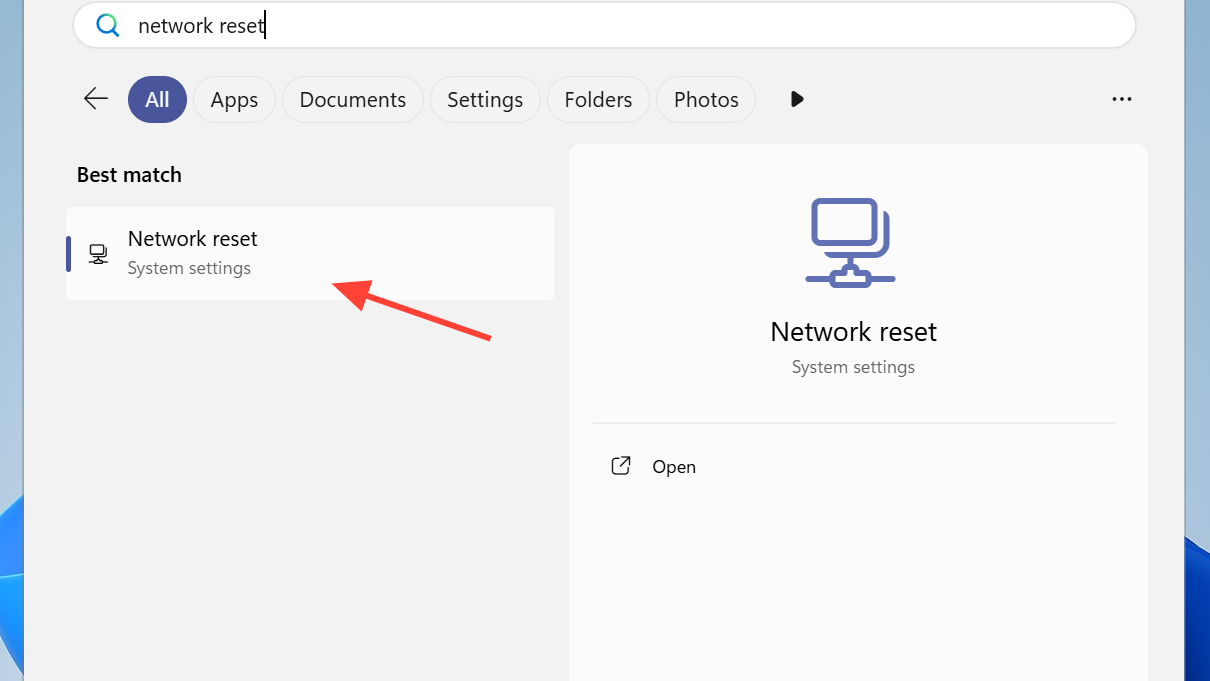Click the large Network reset preview icon
The height and width of the screenshot is (681, 1210).
[851, 243]
